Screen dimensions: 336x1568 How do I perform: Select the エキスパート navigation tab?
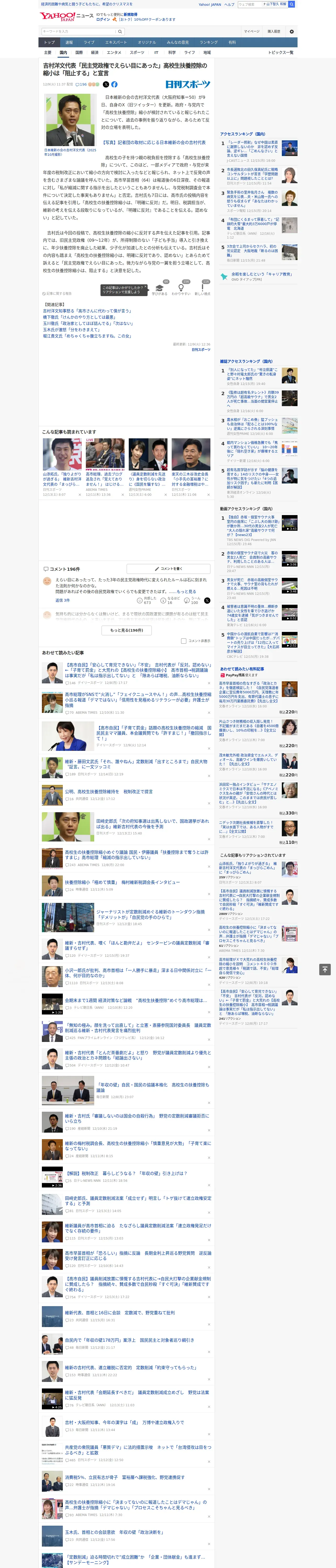coord(116,42)
